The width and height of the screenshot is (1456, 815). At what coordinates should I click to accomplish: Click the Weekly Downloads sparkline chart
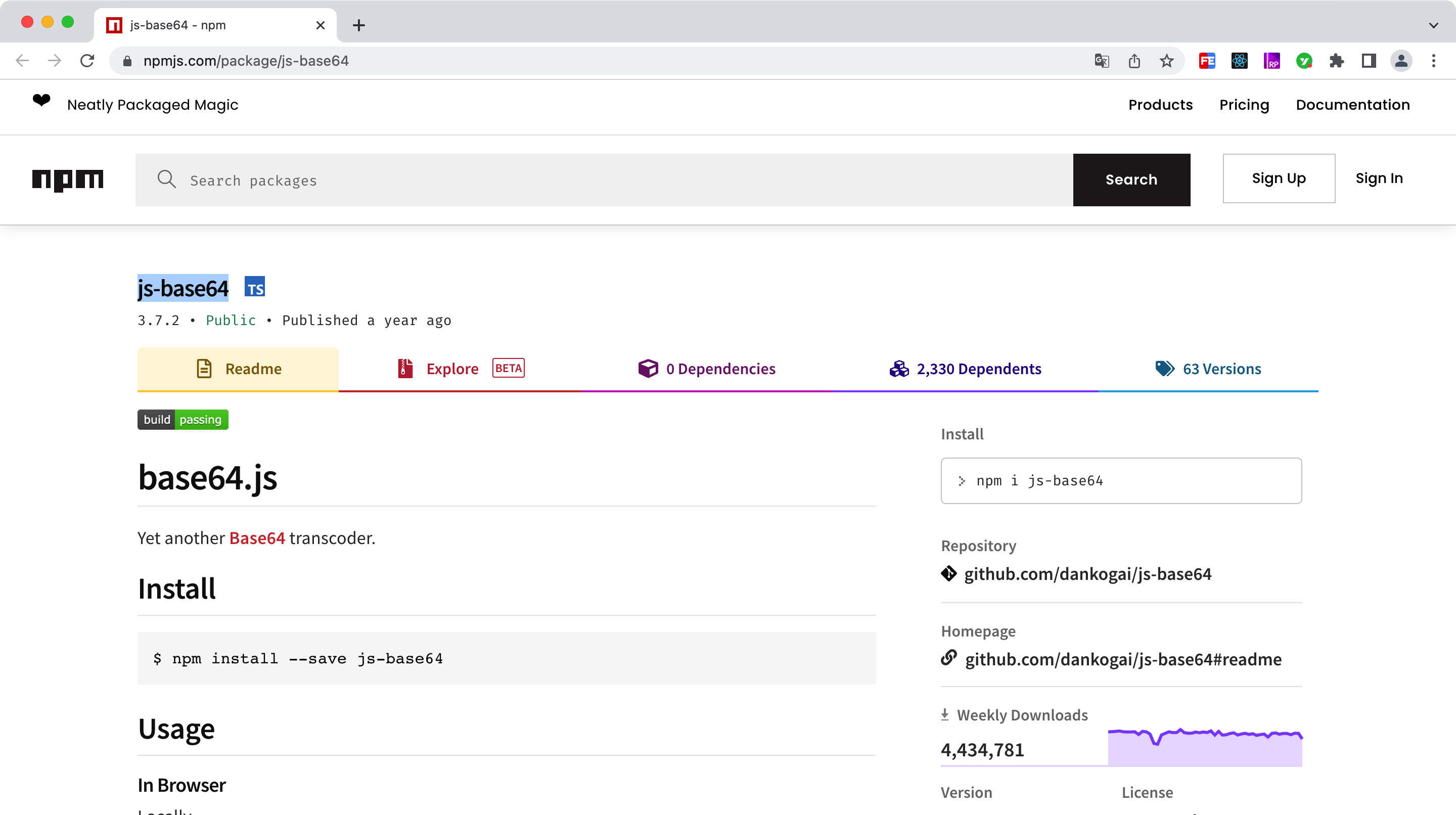click(1204, 748)
